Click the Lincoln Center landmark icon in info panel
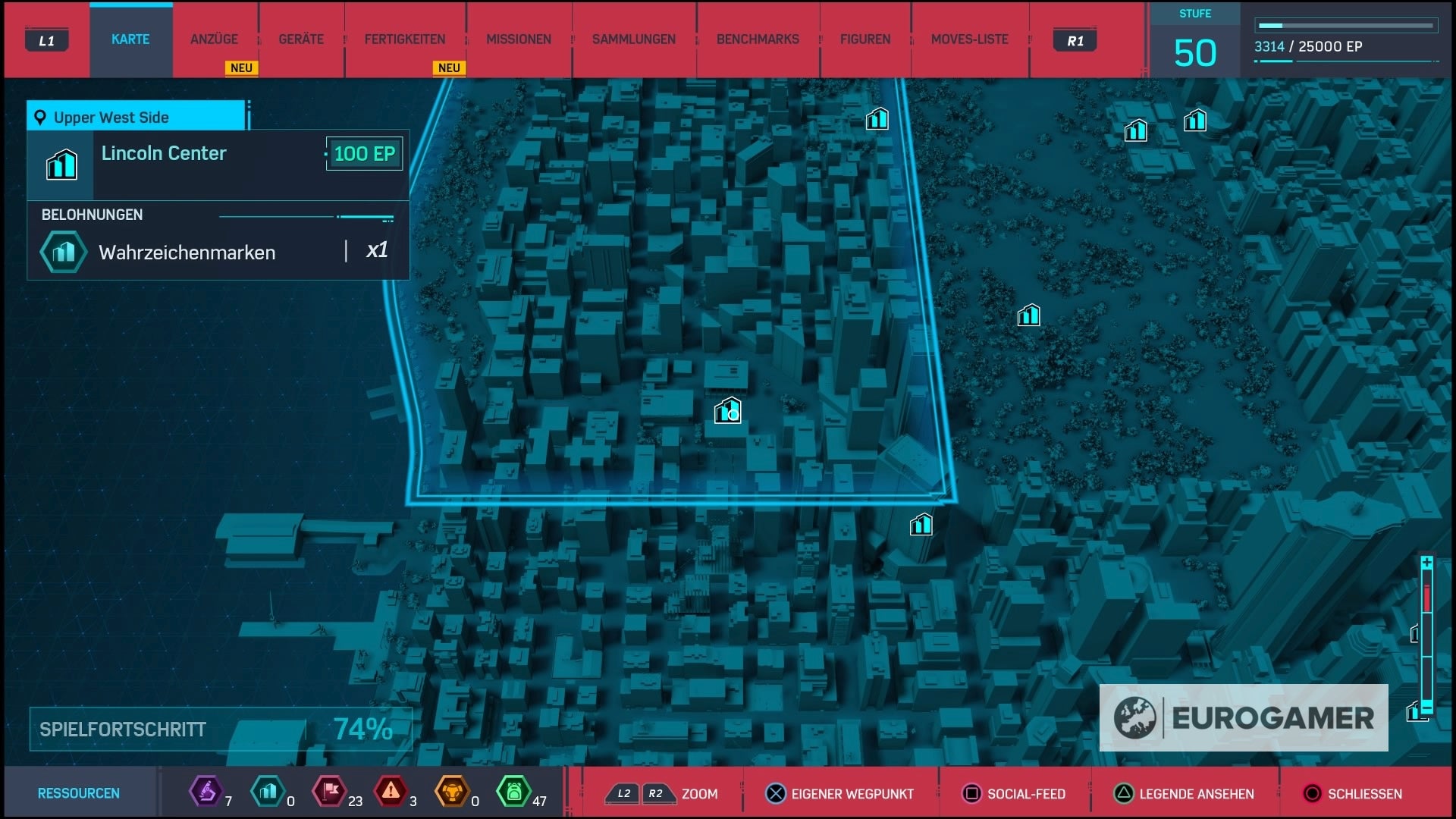 pos(61,164)
